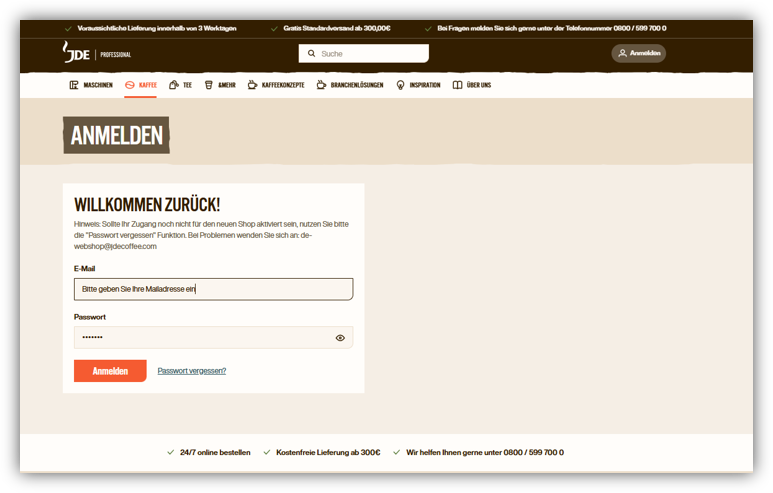
Task: Click the checkmark beside 24/7 online bestellen
Action: pyautogui.click(x=171, y=452)
